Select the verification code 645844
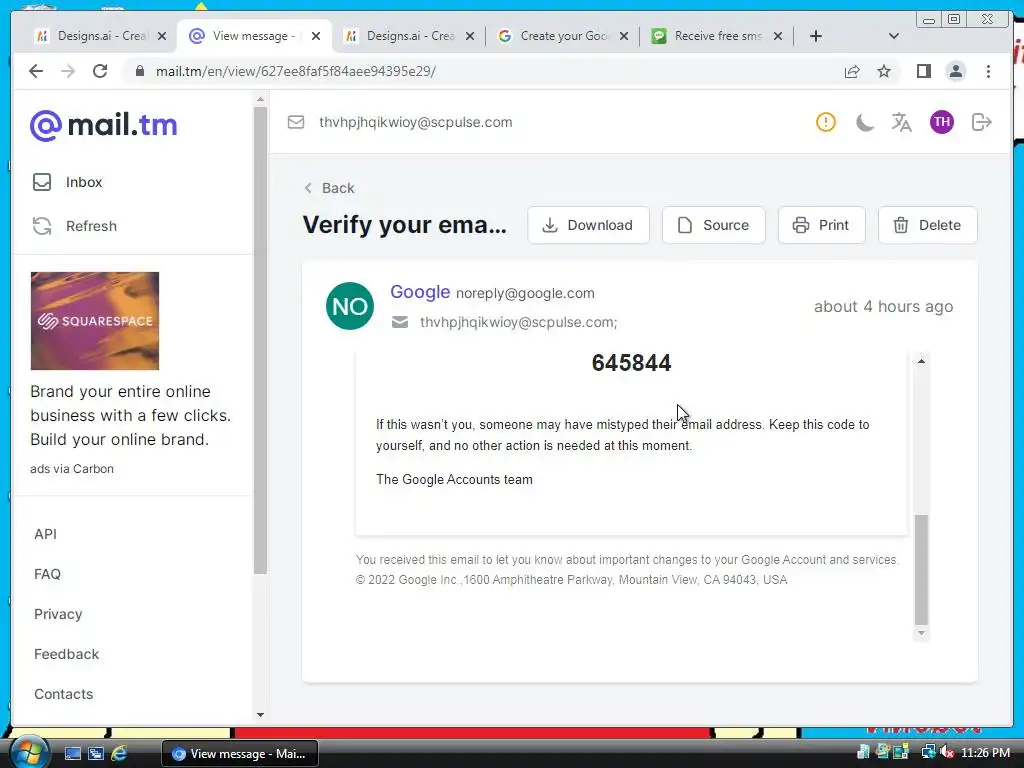The height and width of the screenshot is (768, 1024). [x=631, y=363]
